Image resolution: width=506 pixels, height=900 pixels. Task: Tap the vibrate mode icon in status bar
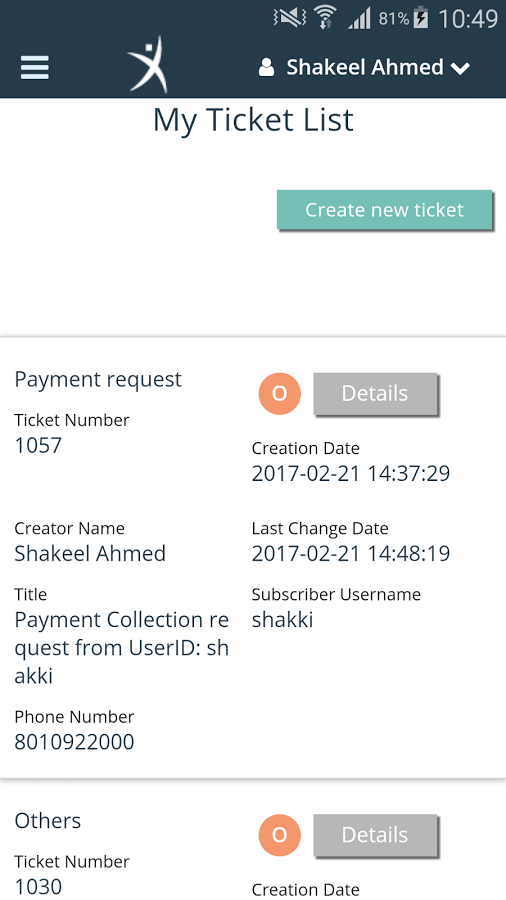[290, 18]
